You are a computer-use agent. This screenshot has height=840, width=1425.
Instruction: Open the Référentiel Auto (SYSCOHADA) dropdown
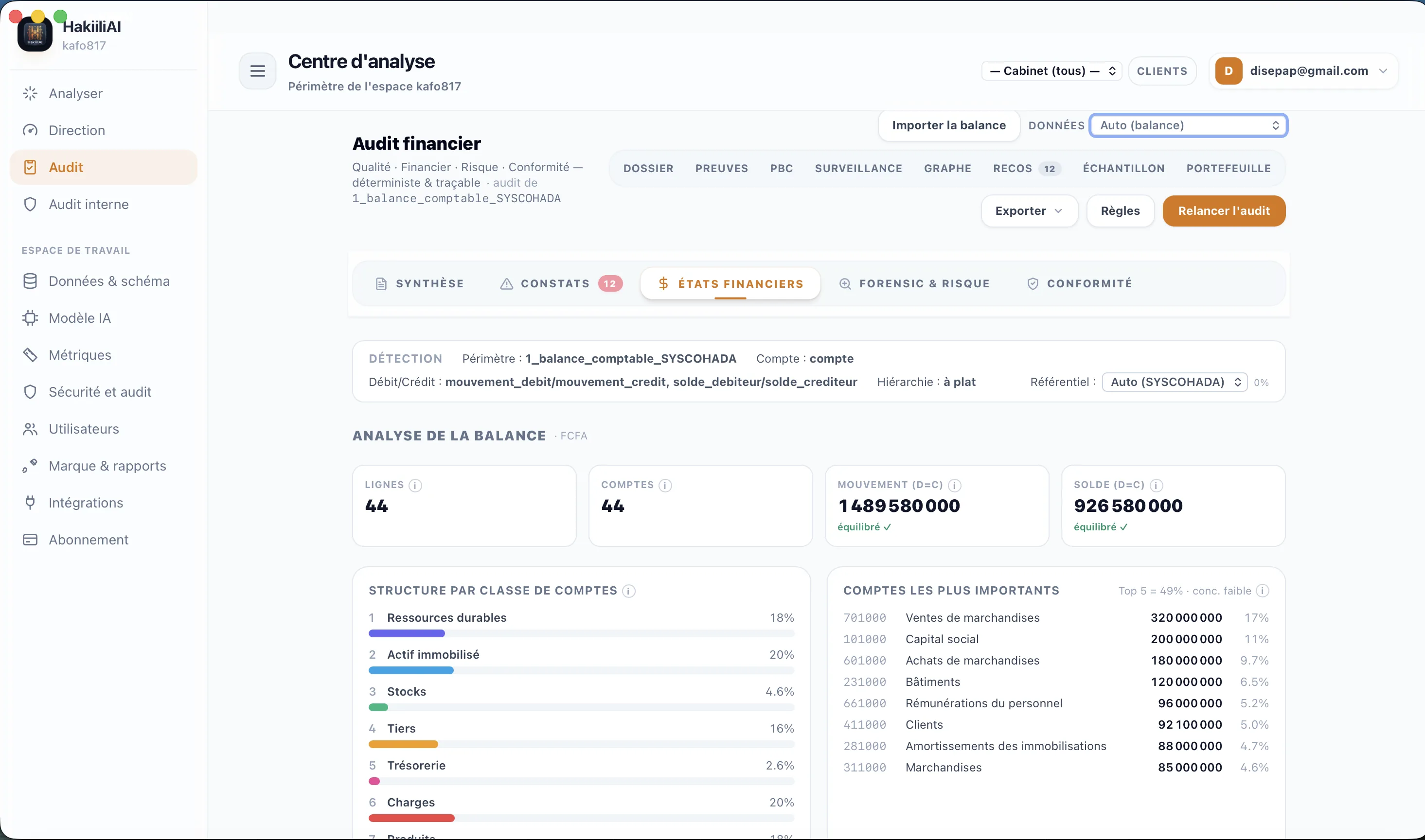(x=1175, y=382)
